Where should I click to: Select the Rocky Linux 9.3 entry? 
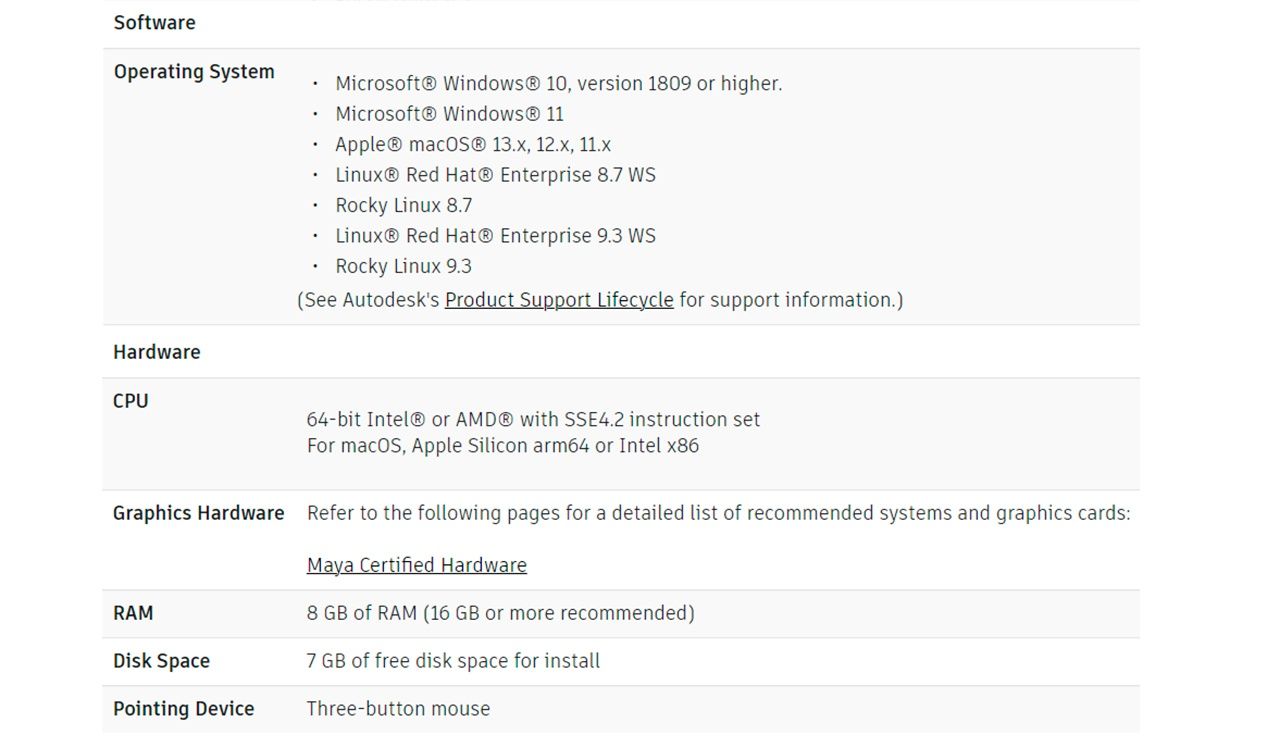point(403,267)
